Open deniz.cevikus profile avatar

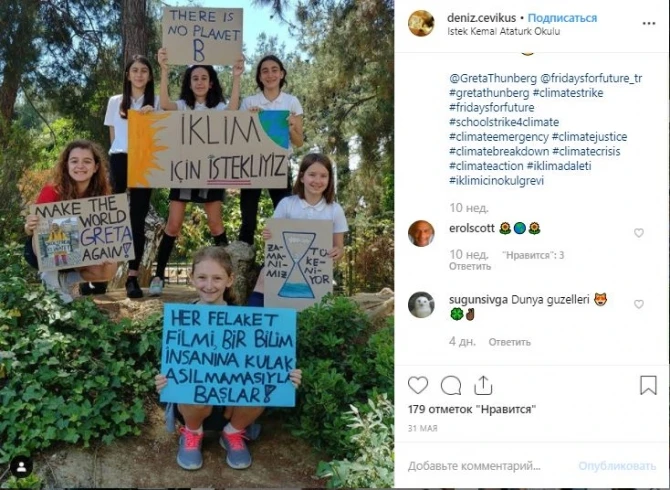click(421, 23)
